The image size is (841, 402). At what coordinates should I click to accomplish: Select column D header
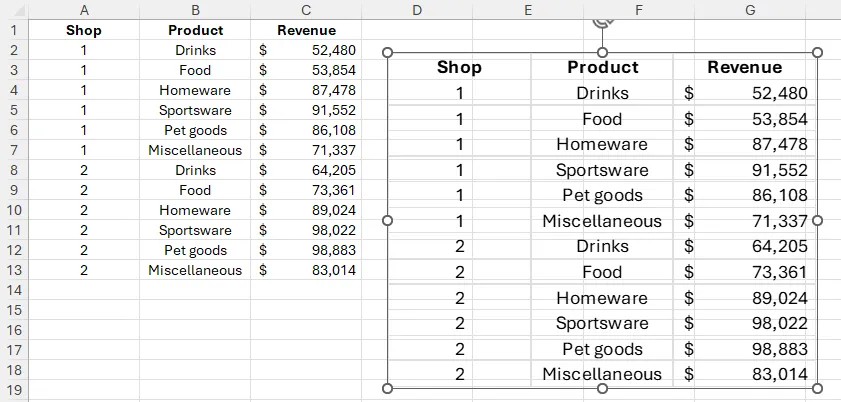click(x=417, y=10)
